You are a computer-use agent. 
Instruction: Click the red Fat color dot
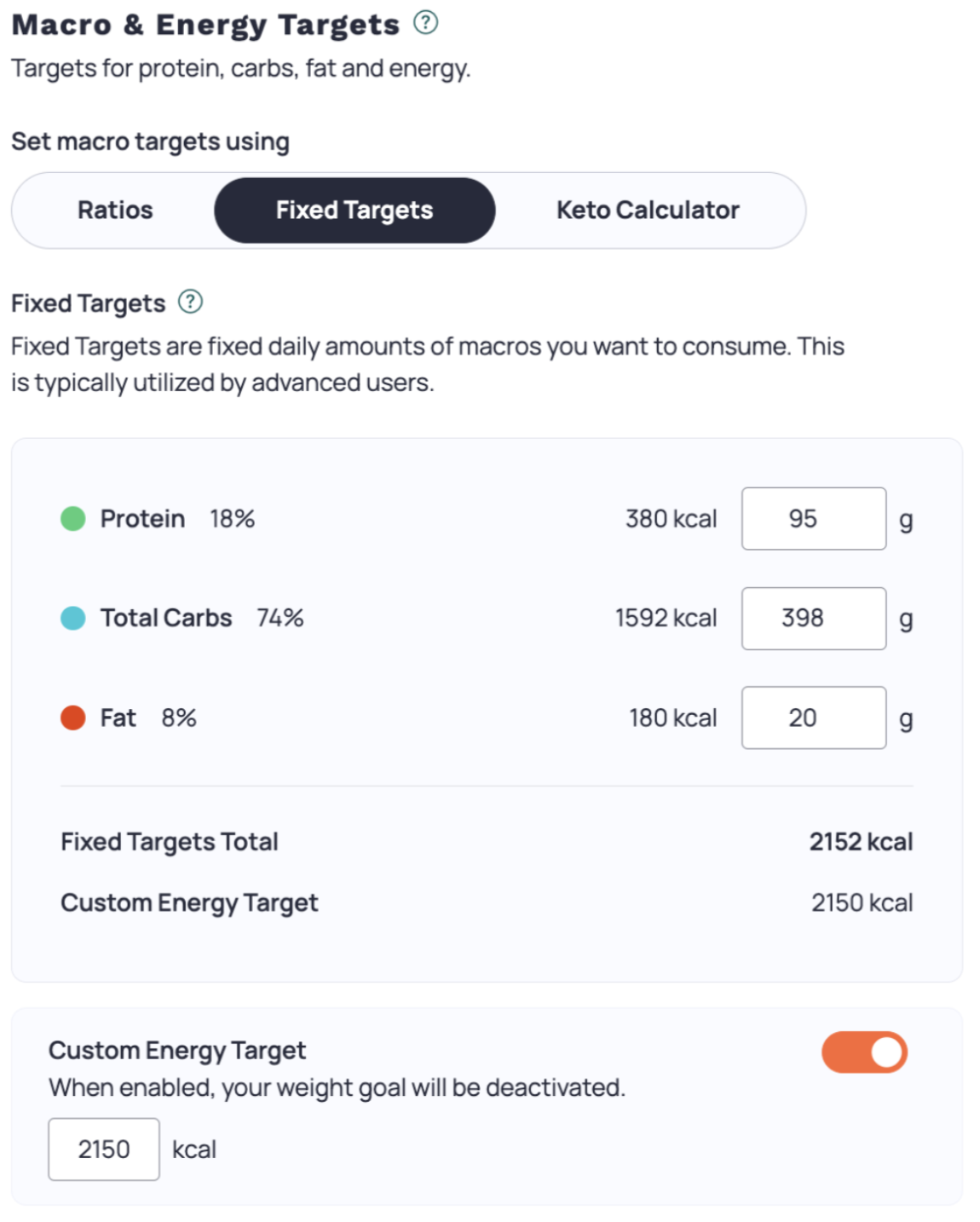73,718
